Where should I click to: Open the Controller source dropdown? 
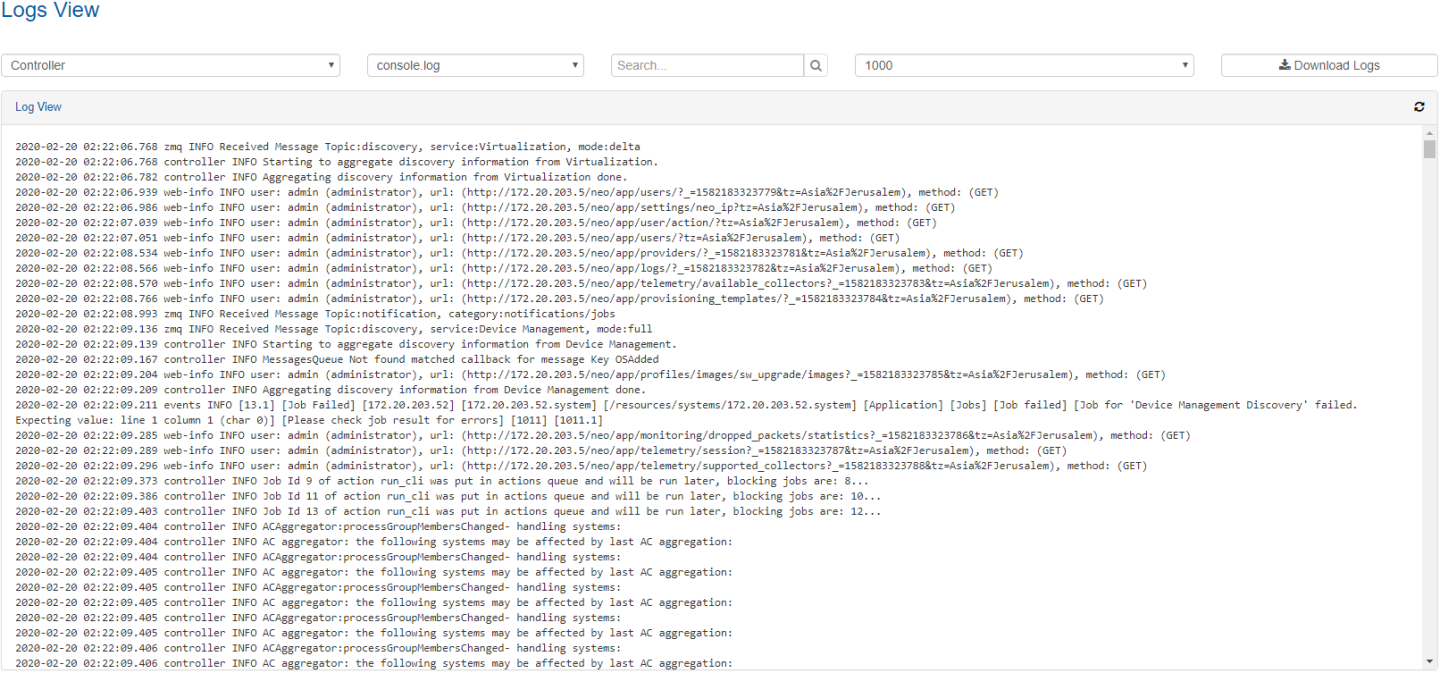click(x=170, y=65)
